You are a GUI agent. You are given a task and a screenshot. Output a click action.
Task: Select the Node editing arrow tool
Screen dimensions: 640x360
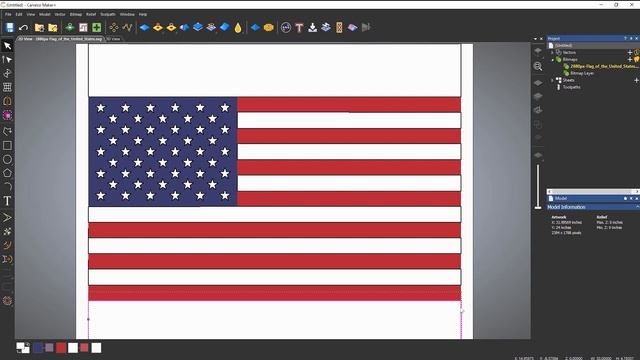tap(7, 60)
